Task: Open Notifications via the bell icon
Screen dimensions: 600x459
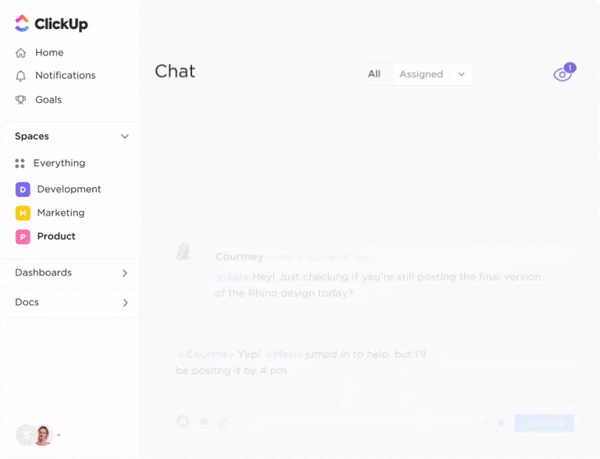Action: 21,76
